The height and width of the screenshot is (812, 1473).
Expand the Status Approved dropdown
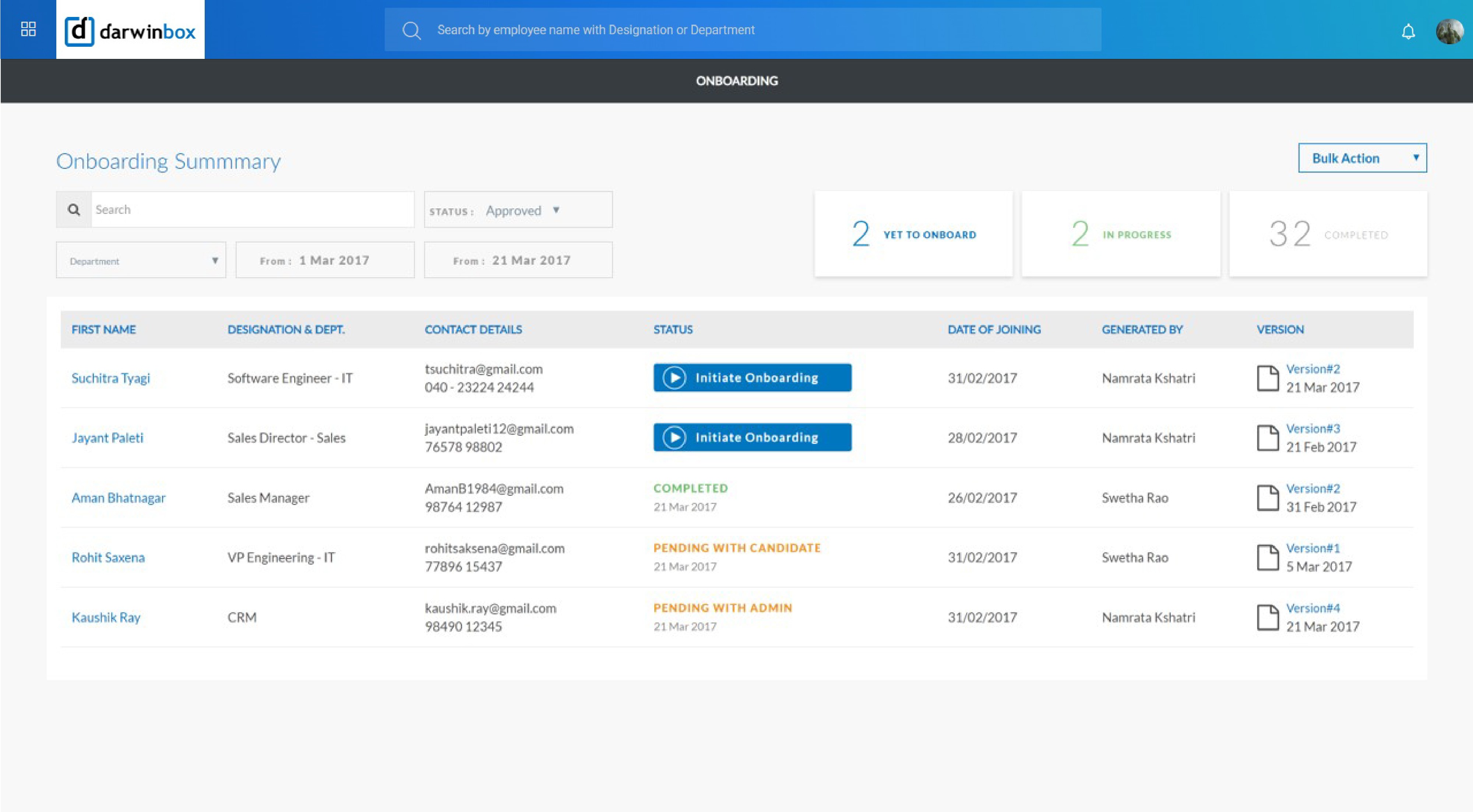click(x=518, y=209)
